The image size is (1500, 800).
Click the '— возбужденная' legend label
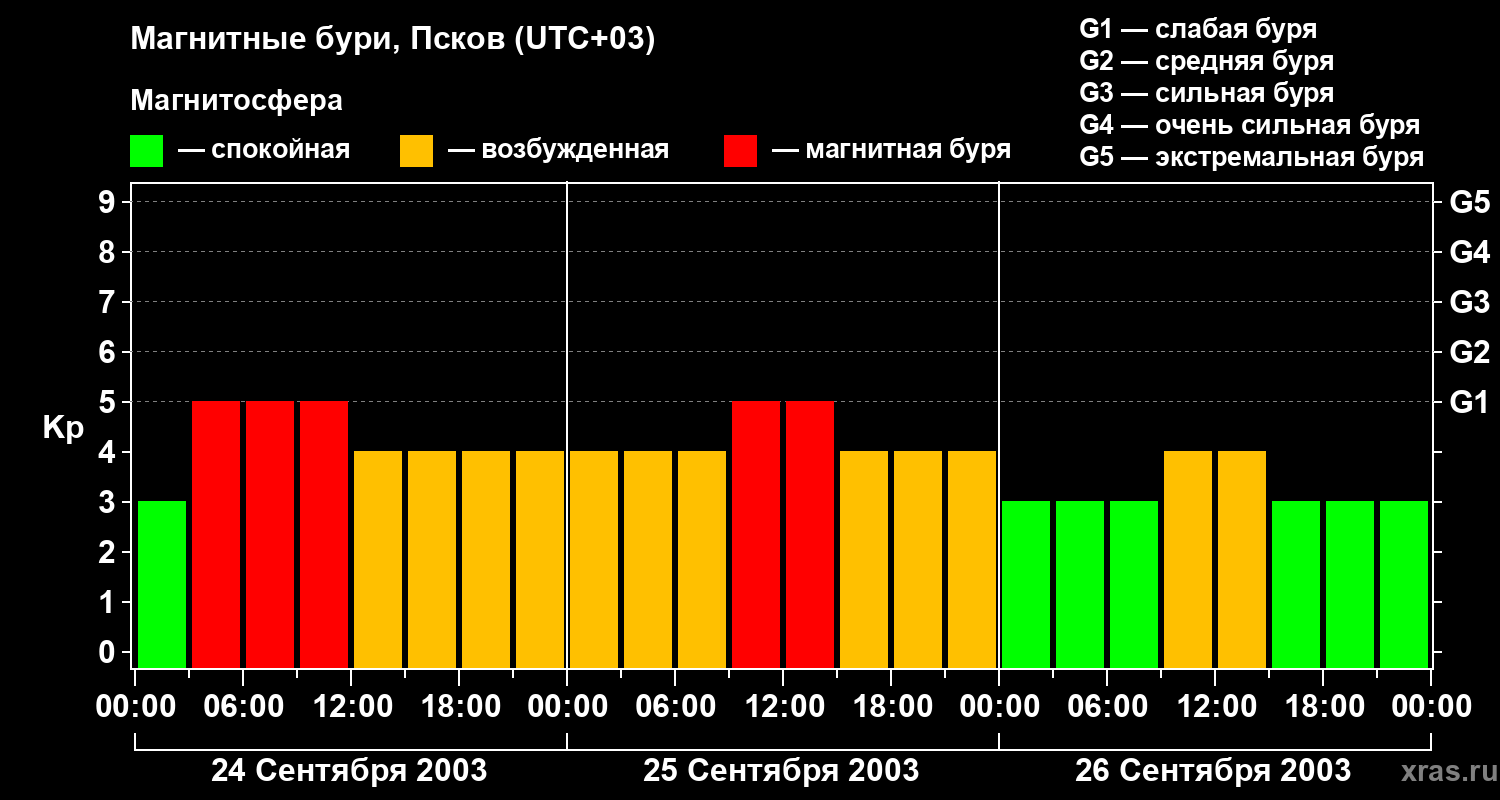tap(558, 151)
